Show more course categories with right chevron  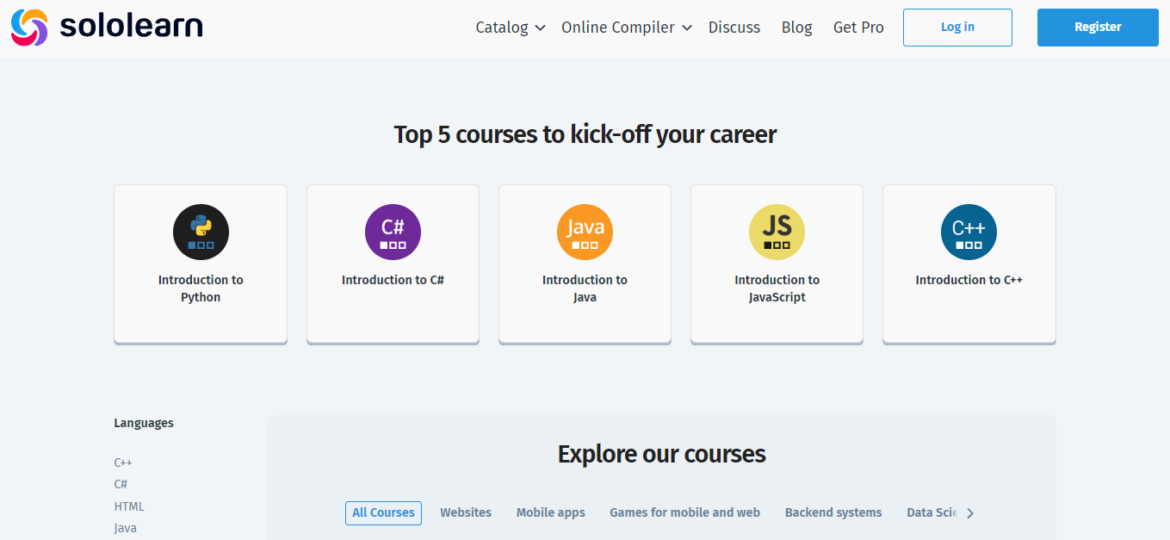(970, 513)
